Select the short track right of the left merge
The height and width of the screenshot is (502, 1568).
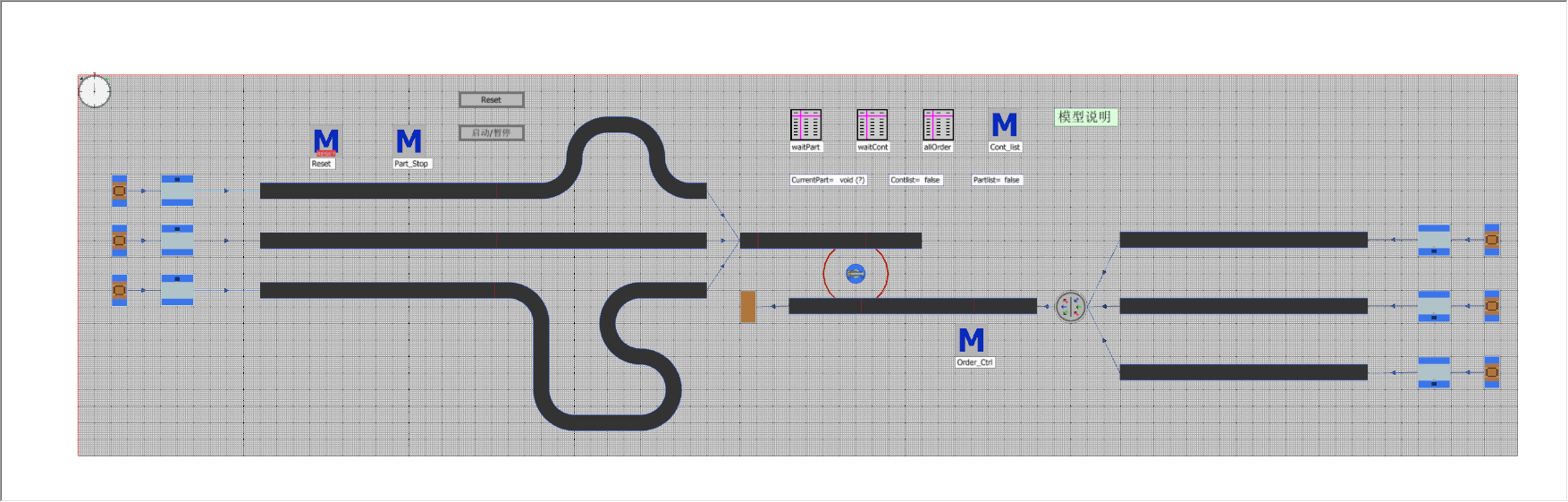(830, 241)
